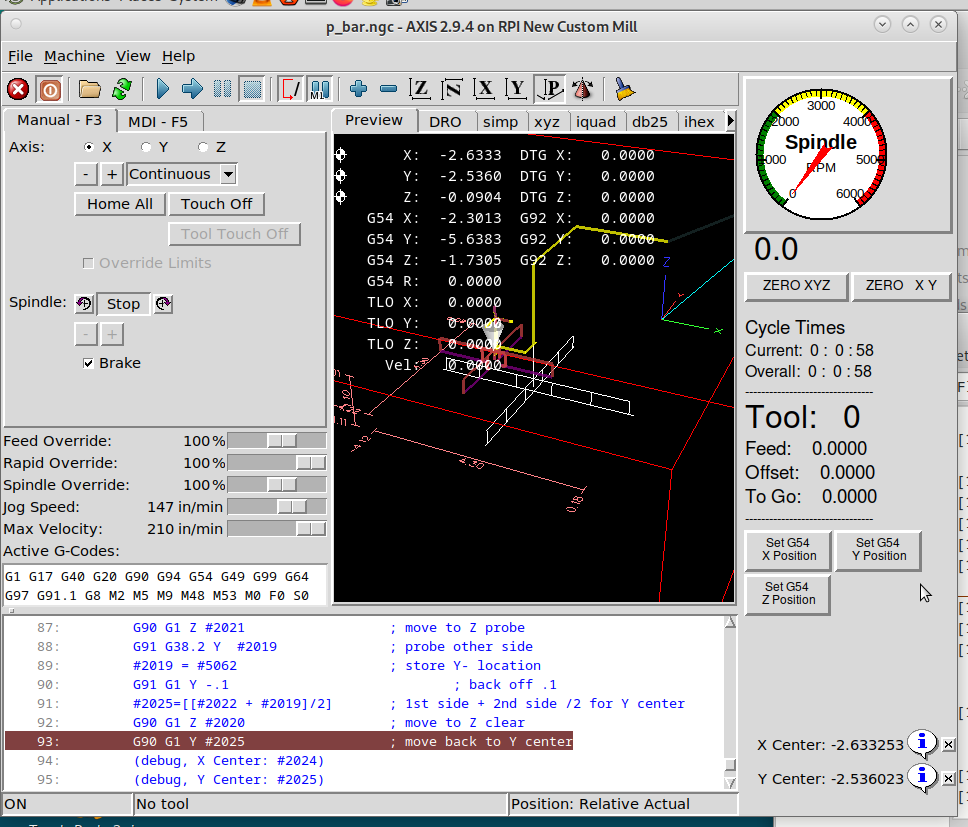
Task: Open the Machine menu
Action: click(74, 56)
